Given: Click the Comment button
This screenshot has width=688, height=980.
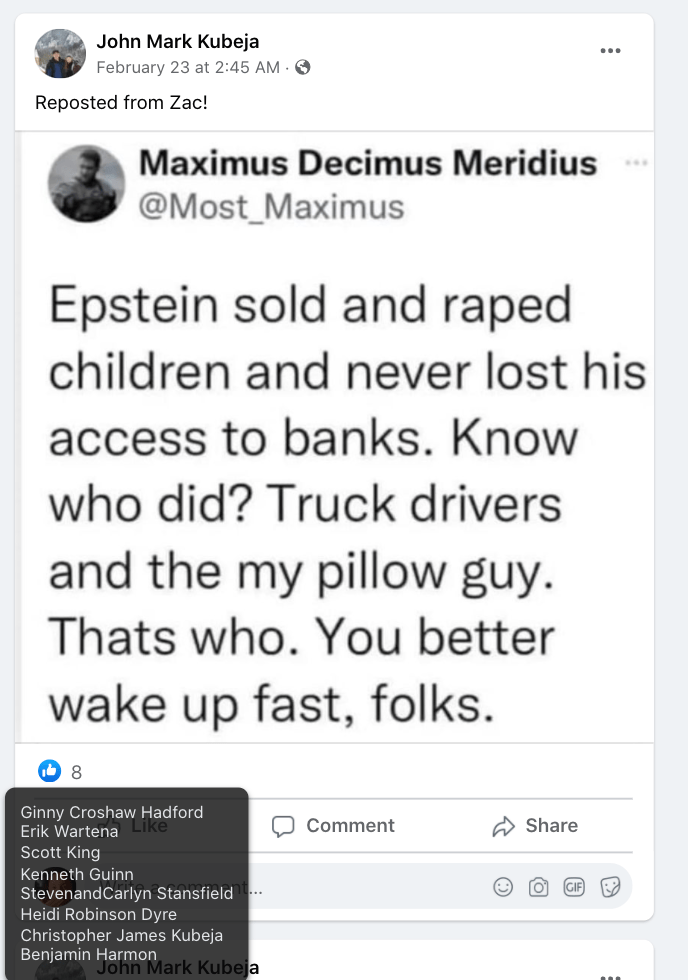Looking at the screenshot, I should pyautogui.click(x=334, y=826).
